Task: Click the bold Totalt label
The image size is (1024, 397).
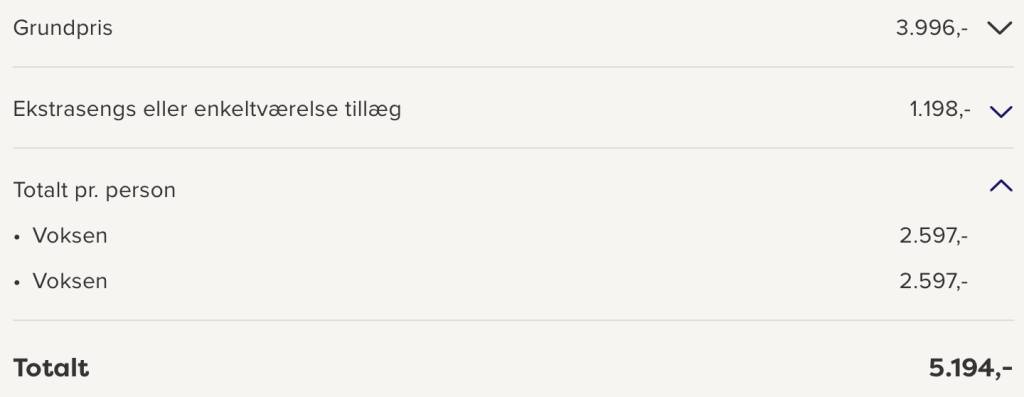Action: point(51,368)
